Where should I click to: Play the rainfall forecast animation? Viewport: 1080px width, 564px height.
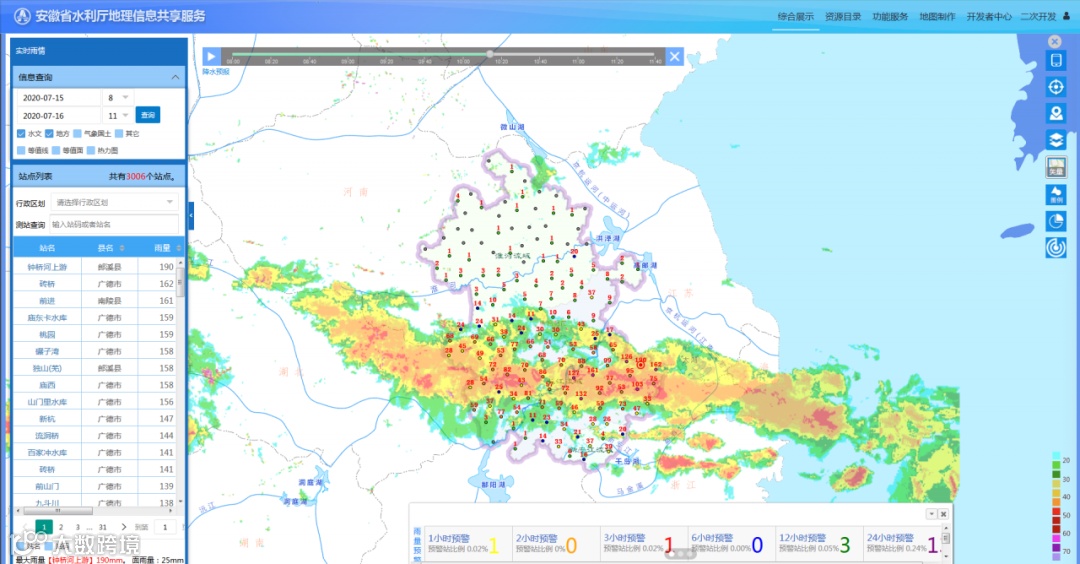click(x=211, y=56)
